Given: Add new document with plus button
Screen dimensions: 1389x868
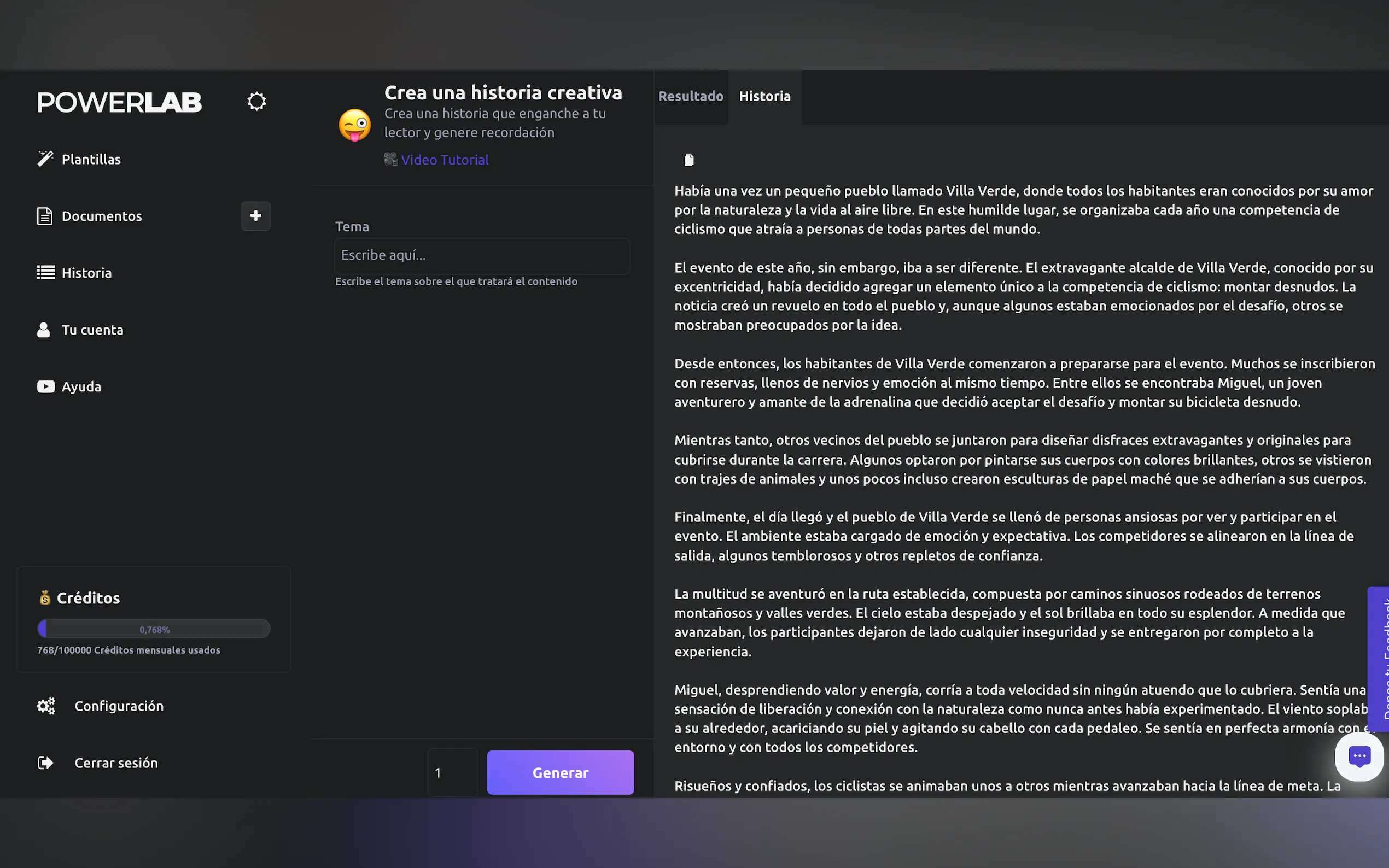Looking at the screenshot, I should point(255,216).
